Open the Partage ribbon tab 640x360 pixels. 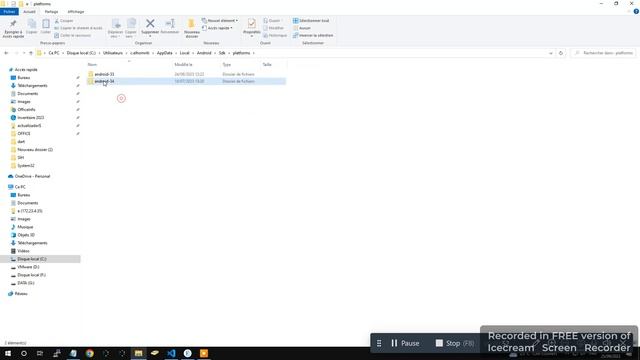51,12
